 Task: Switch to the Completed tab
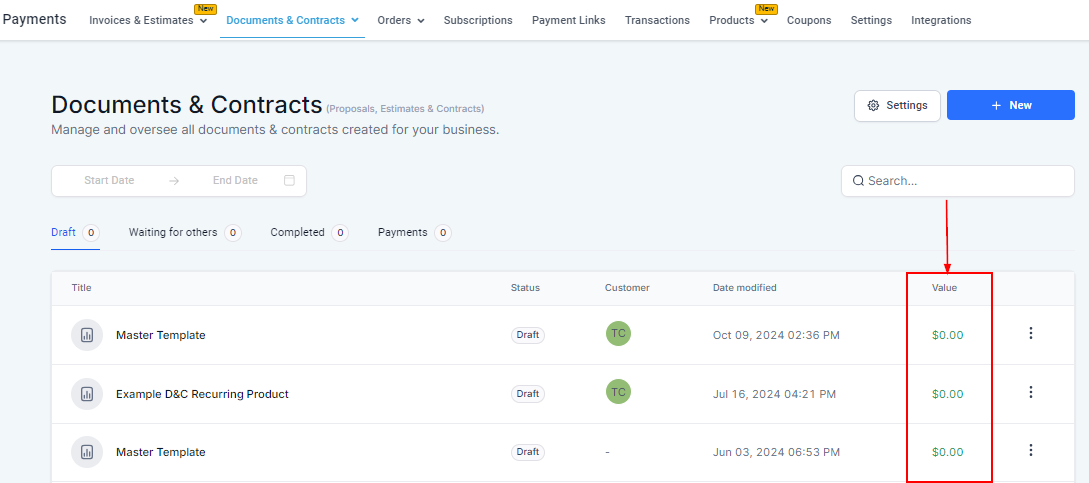click(297, 232)
